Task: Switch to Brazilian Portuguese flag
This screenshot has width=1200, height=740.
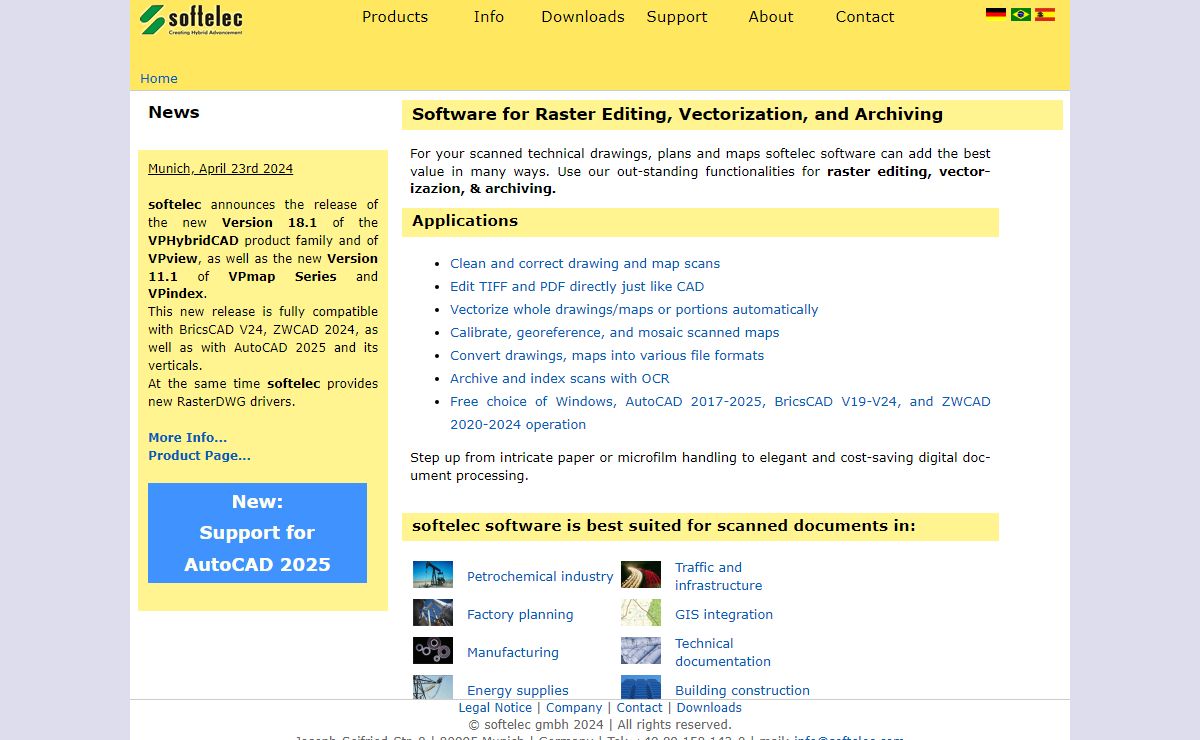Action: click(1021, 14)
